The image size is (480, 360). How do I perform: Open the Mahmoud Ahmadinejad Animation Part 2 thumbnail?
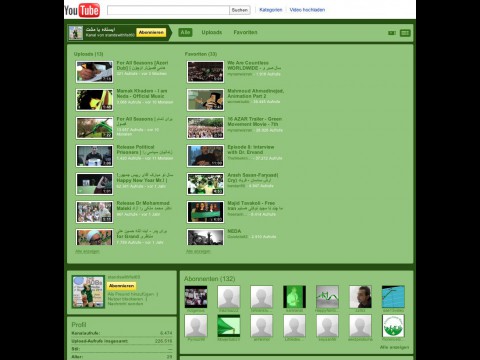point(205,100)
